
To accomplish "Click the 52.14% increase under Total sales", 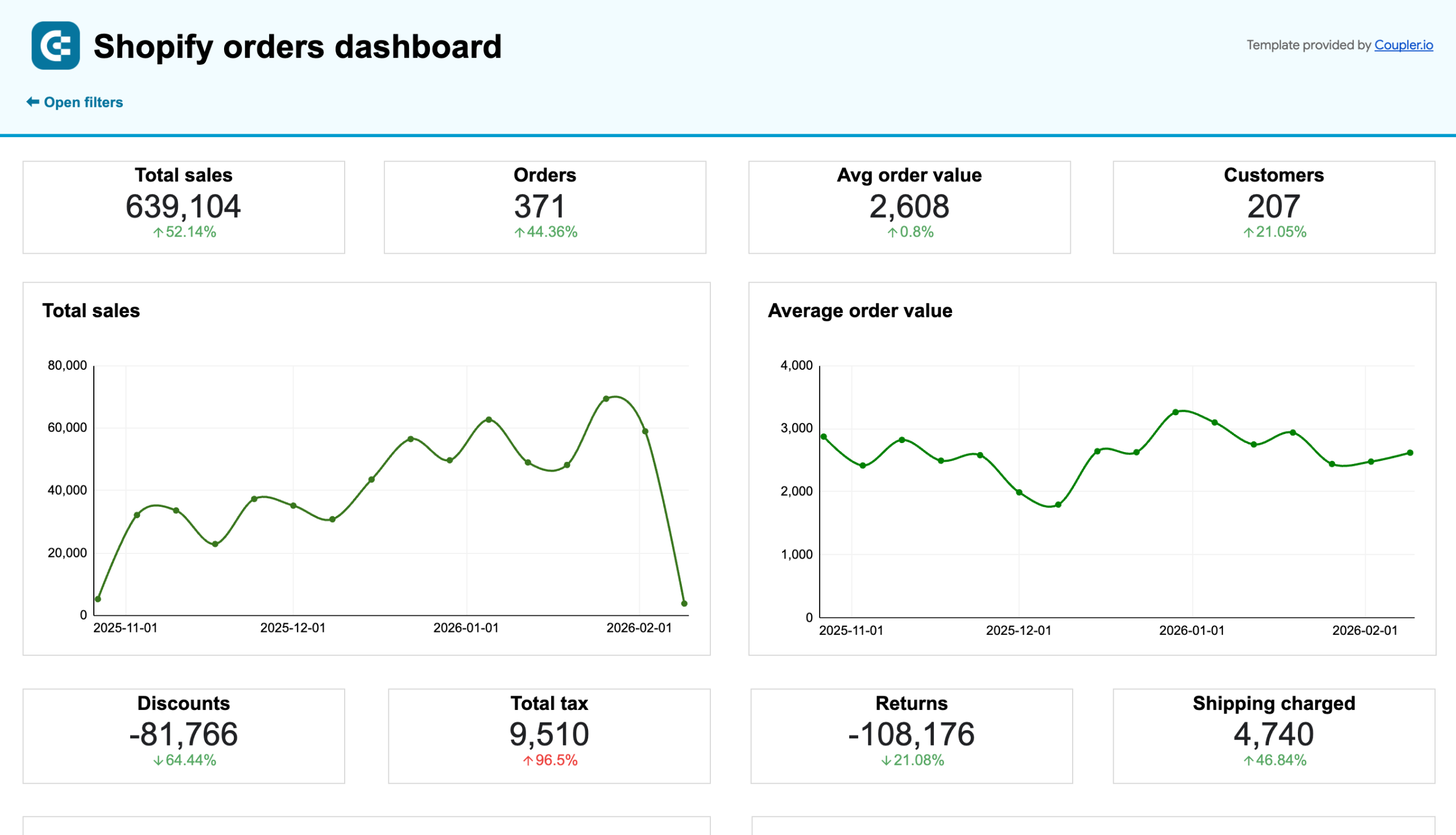I will (x=184, y=232).
